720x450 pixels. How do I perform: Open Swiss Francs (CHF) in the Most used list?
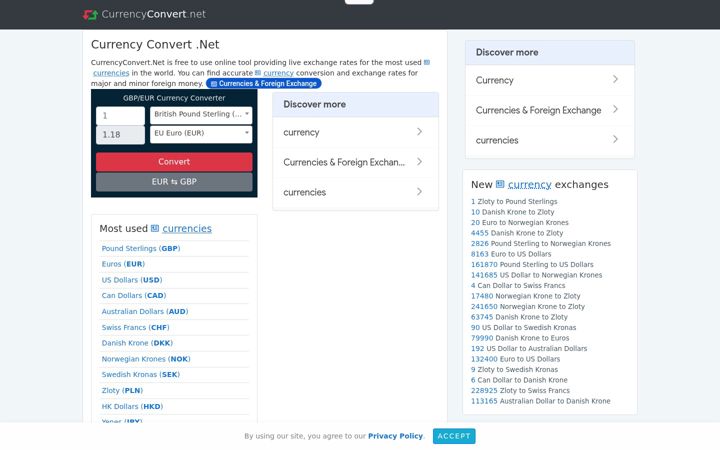(135, 327)
